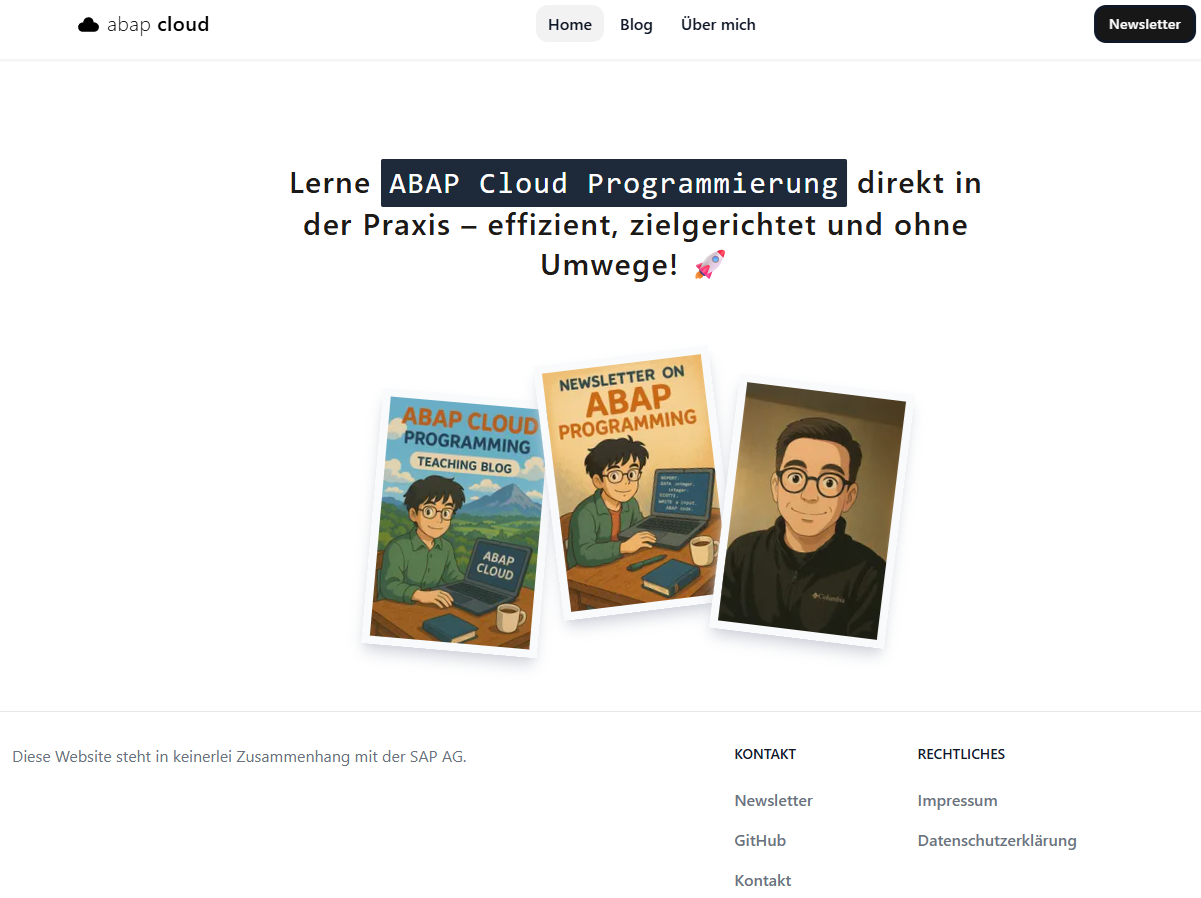
Task: Click the KONTAKT footer heading
Action: tap(765, 754)
